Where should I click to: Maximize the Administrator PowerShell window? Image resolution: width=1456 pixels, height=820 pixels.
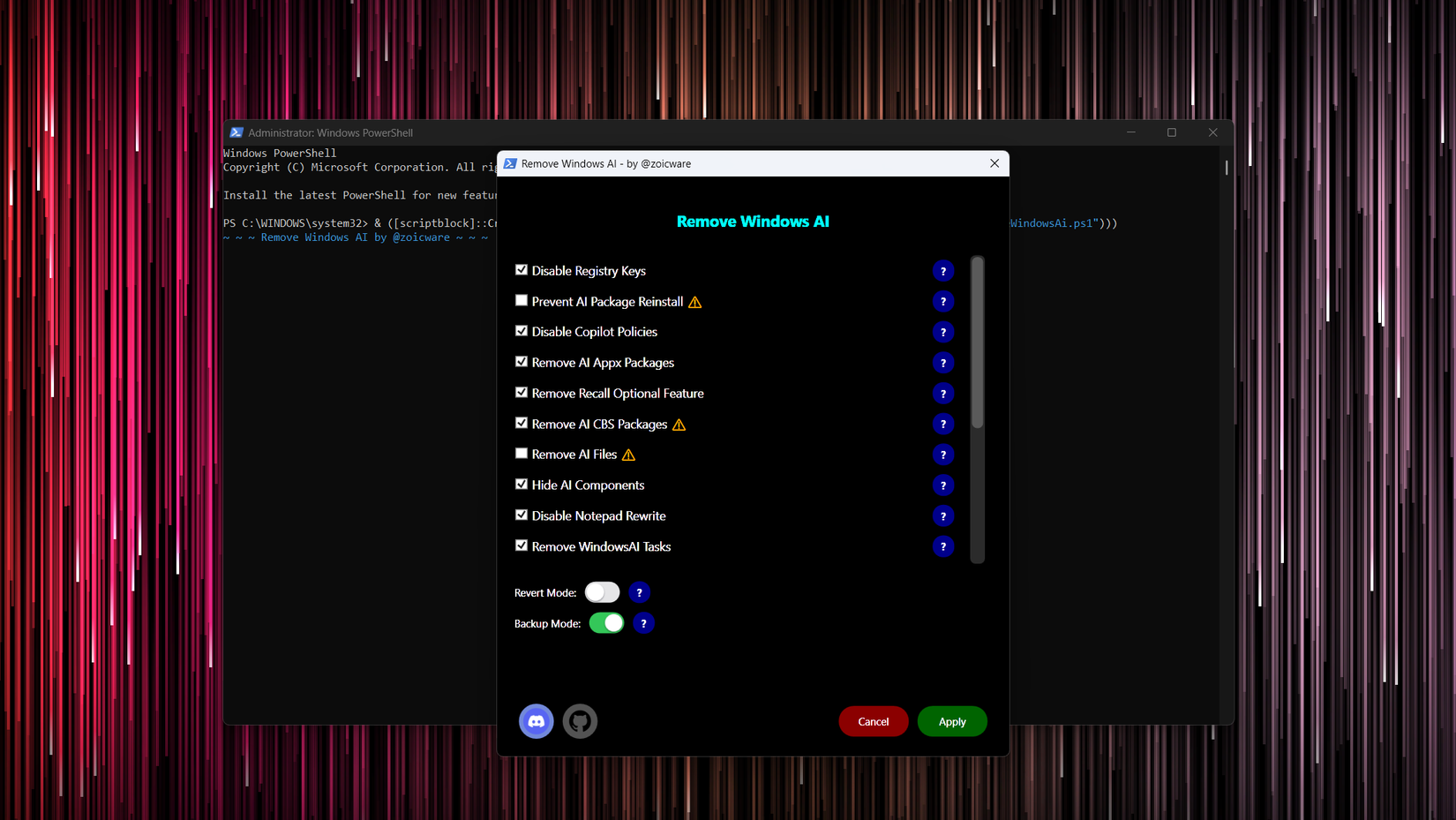[x=1172, y=132]
